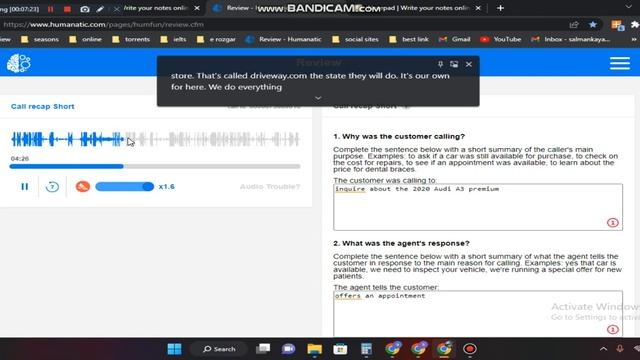Open the Bandicam recorder taskbar icon
640x360 pixels.
click(470, 349)
